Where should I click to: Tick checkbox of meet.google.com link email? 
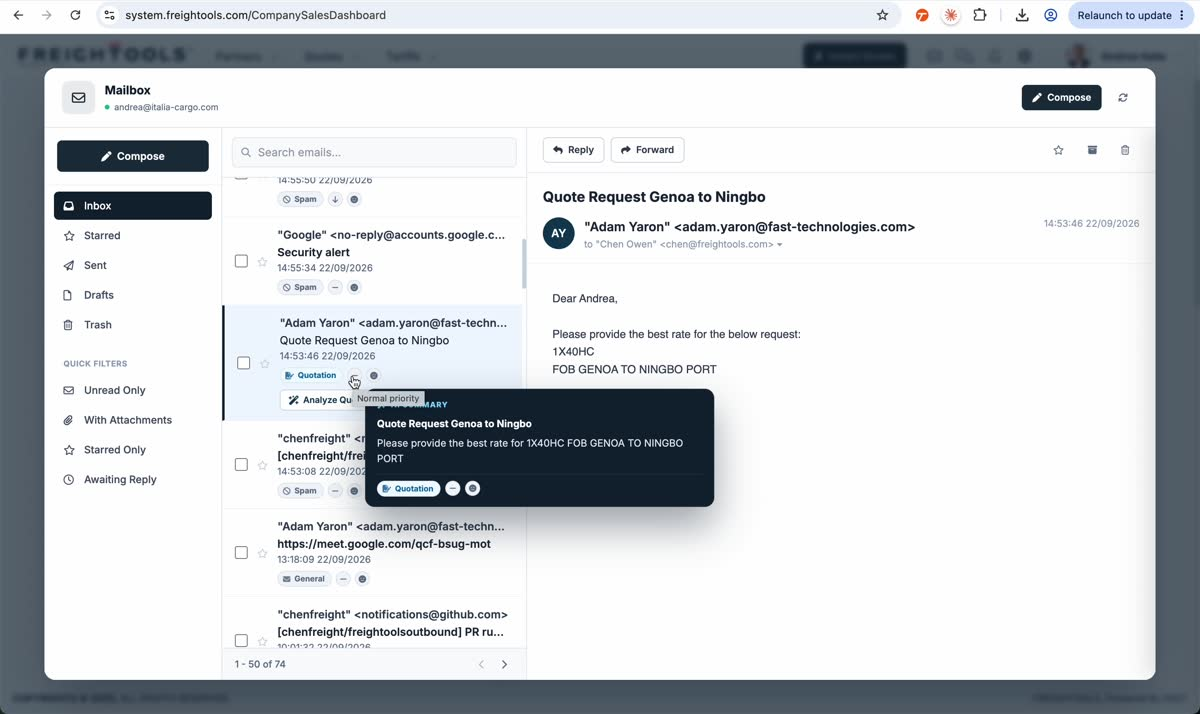(x=241, y=553)
